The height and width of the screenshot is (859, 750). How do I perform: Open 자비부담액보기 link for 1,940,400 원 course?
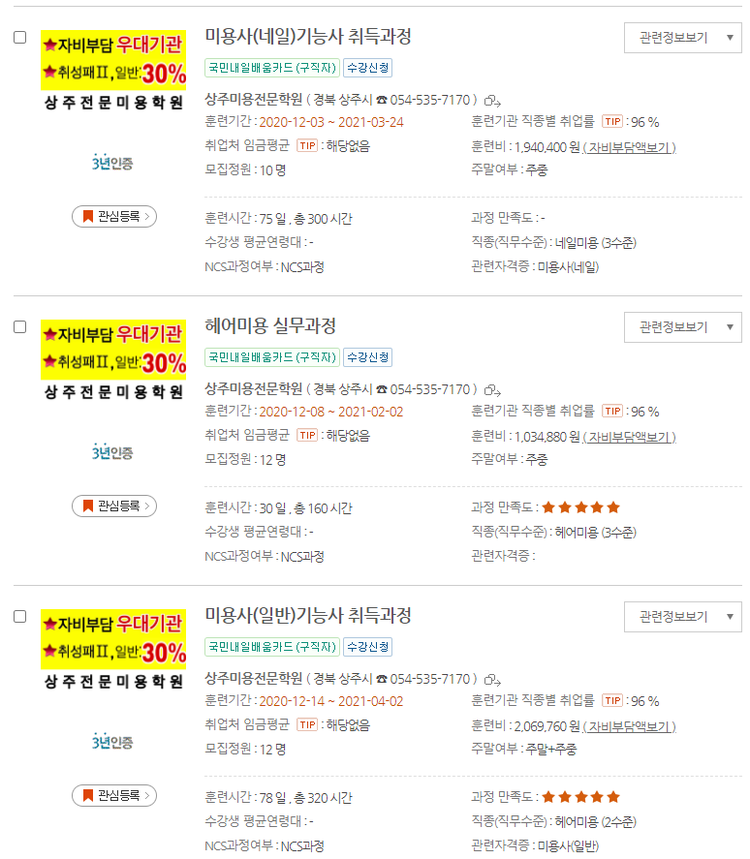point(629,147)
